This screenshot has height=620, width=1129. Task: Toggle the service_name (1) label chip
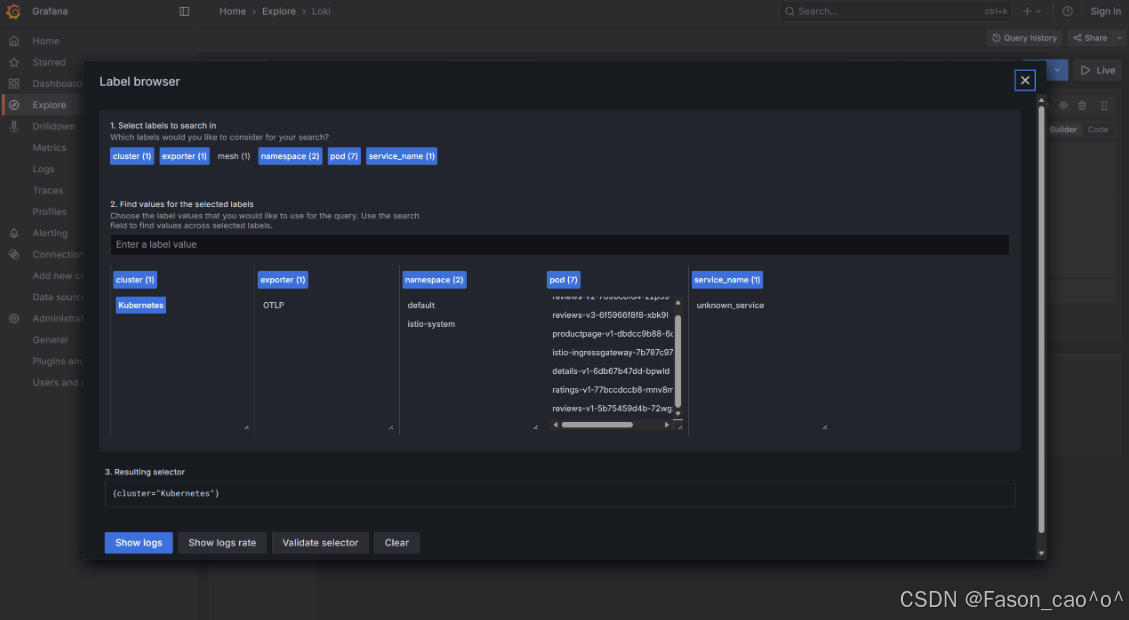tap(402, 156)
